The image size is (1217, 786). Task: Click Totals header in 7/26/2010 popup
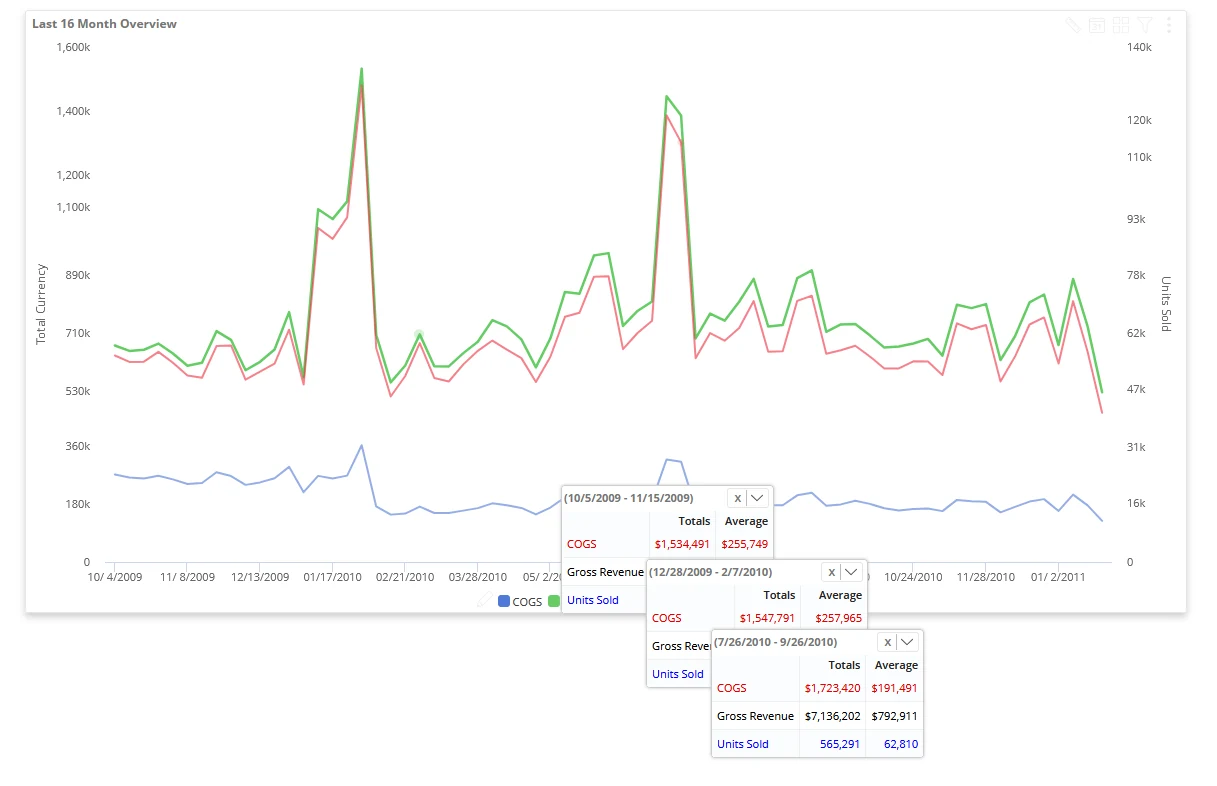coord(844,665)
